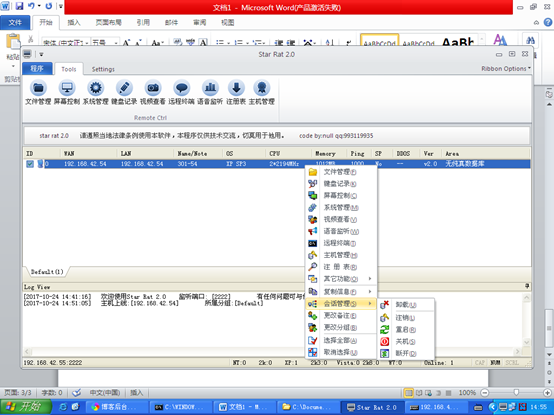
Task: Open 文件管理 in Star Rat ribbon
Action: click(x=38, y=93)
